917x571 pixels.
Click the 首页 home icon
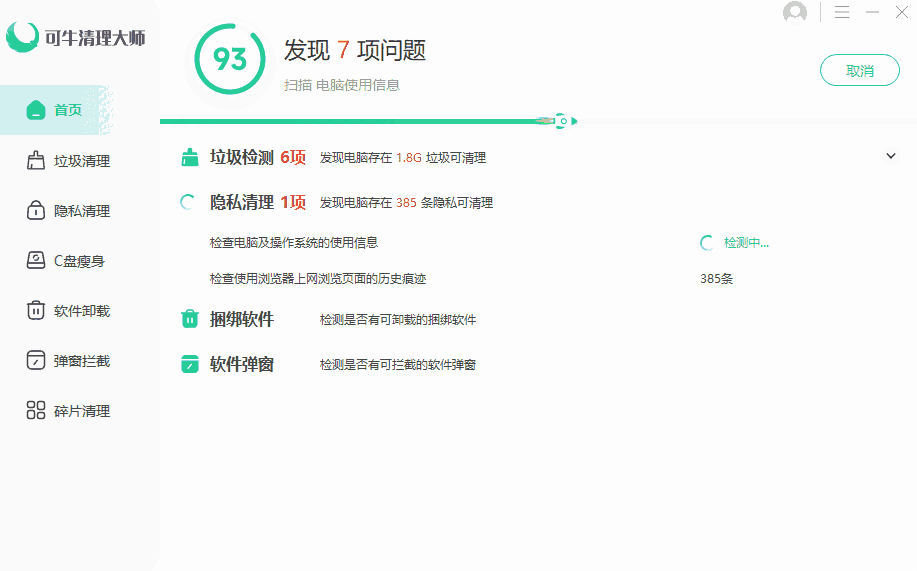tap(36, 109)
